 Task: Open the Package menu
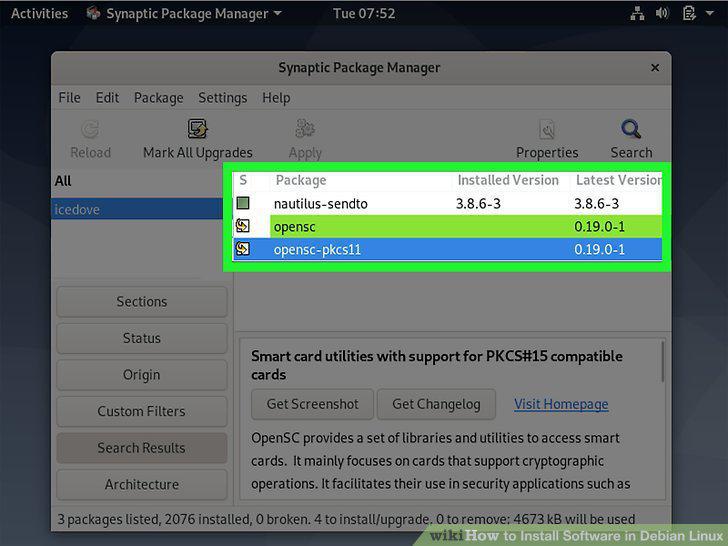pyautogui.click(x=159, y=98)
